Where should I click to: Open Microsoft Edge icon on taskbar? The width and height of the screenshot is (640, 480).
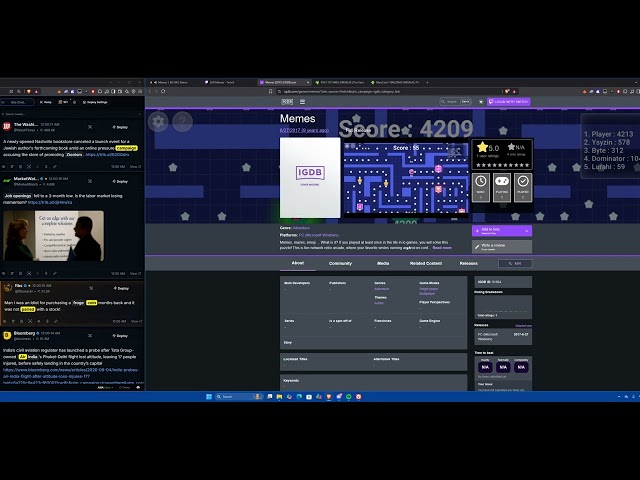tap(299, 397)
